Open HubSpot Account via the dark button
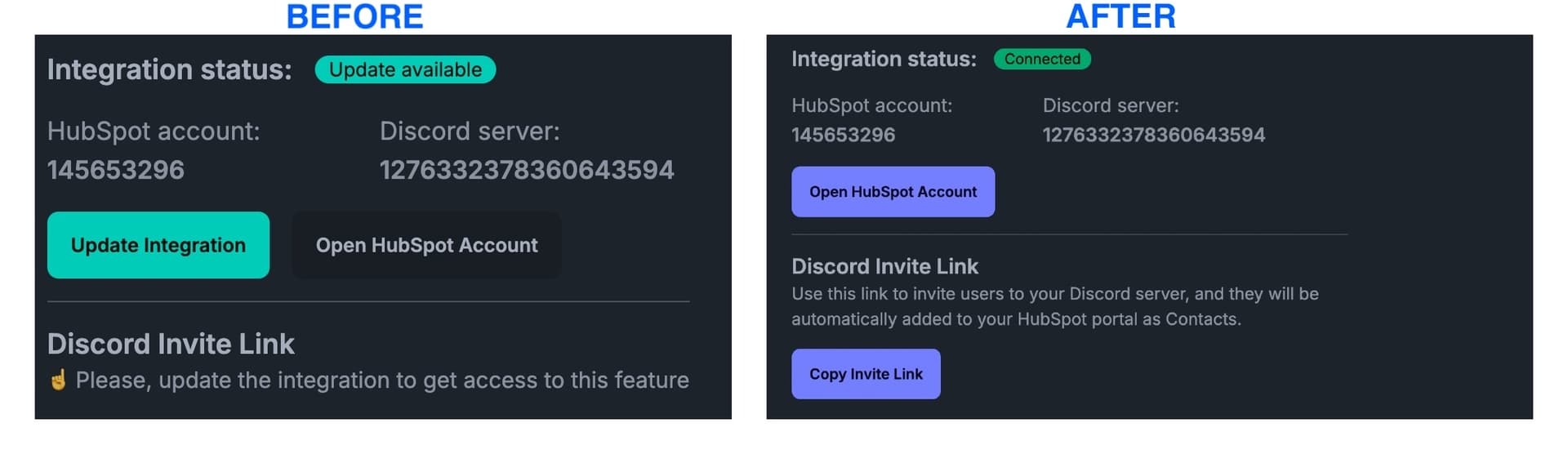This screenshot has height=454, width=1568. (x=426, y=245)
